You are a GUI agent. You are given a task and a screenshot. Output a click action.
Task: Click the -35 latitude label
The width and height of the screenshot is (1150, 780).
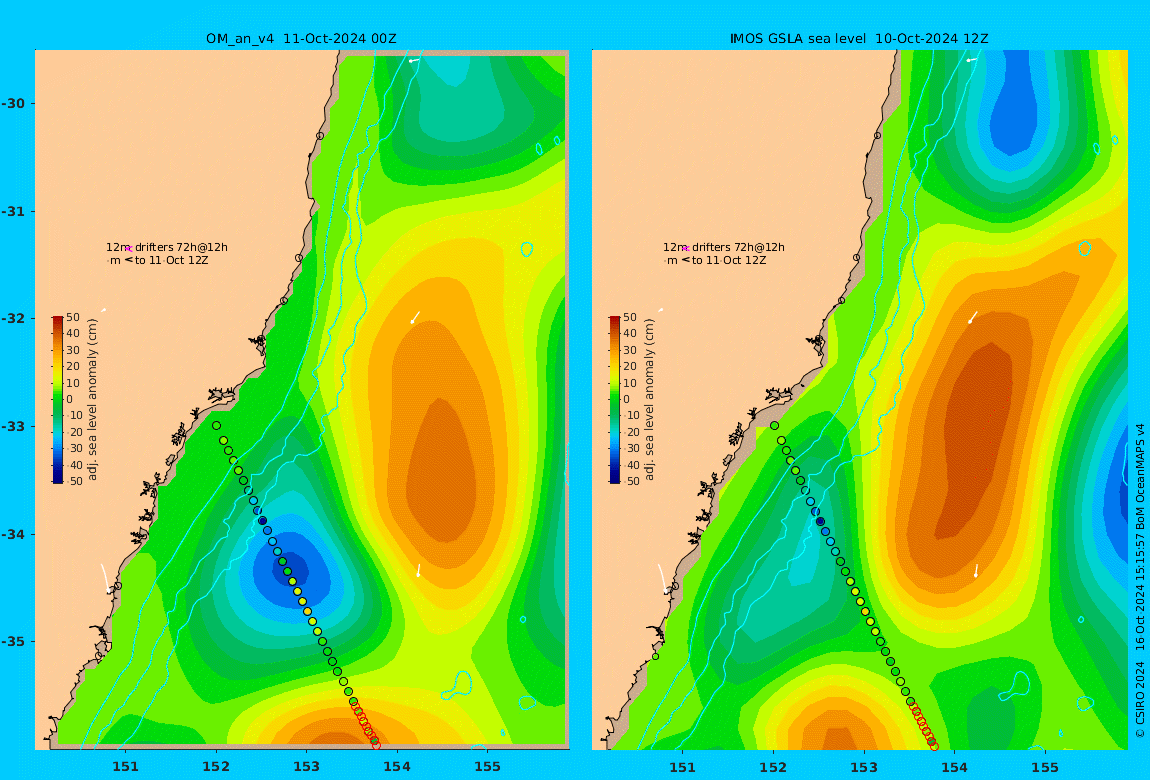coord(12,641)
